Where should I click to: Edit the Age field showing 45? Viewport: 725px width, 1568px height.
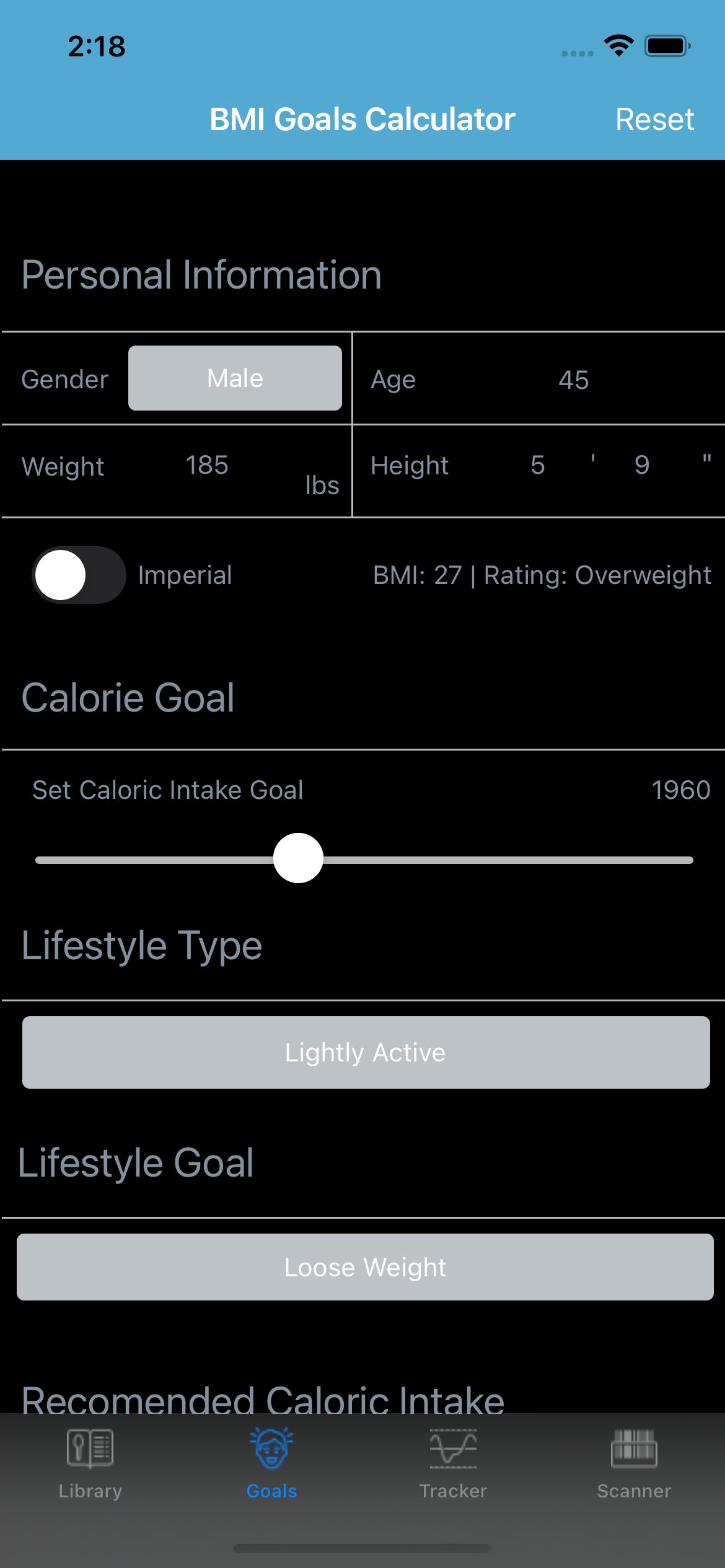coord(573,380)
